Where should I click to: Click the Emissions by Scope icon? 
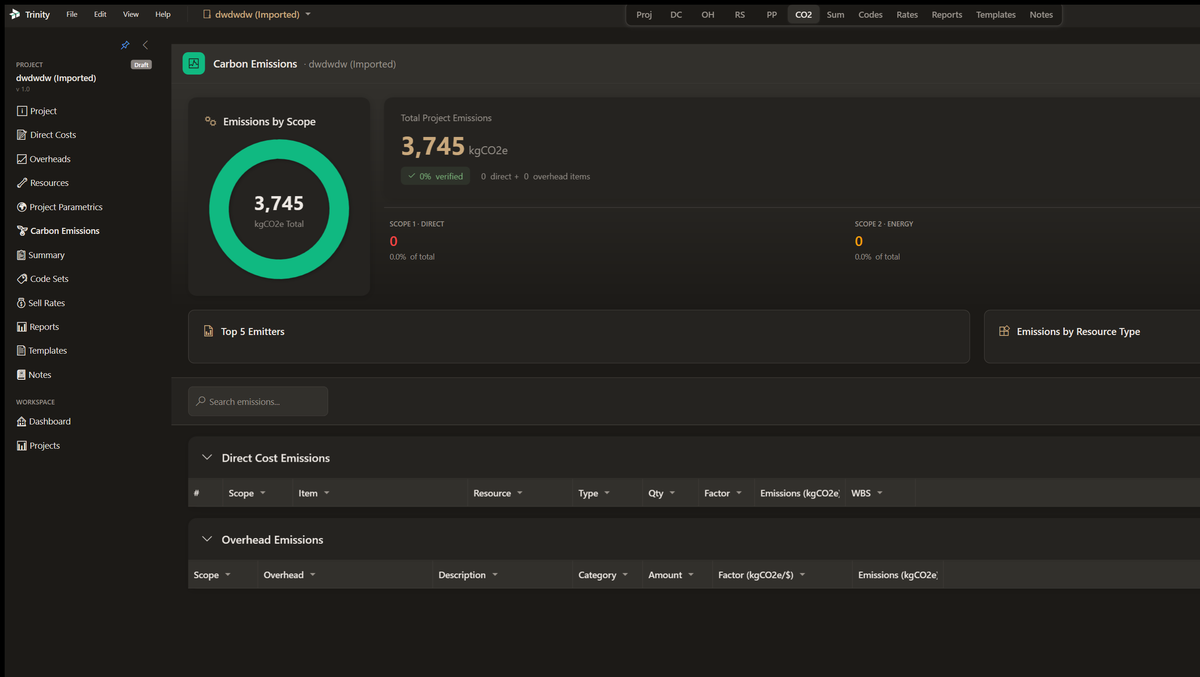[210, 121]
